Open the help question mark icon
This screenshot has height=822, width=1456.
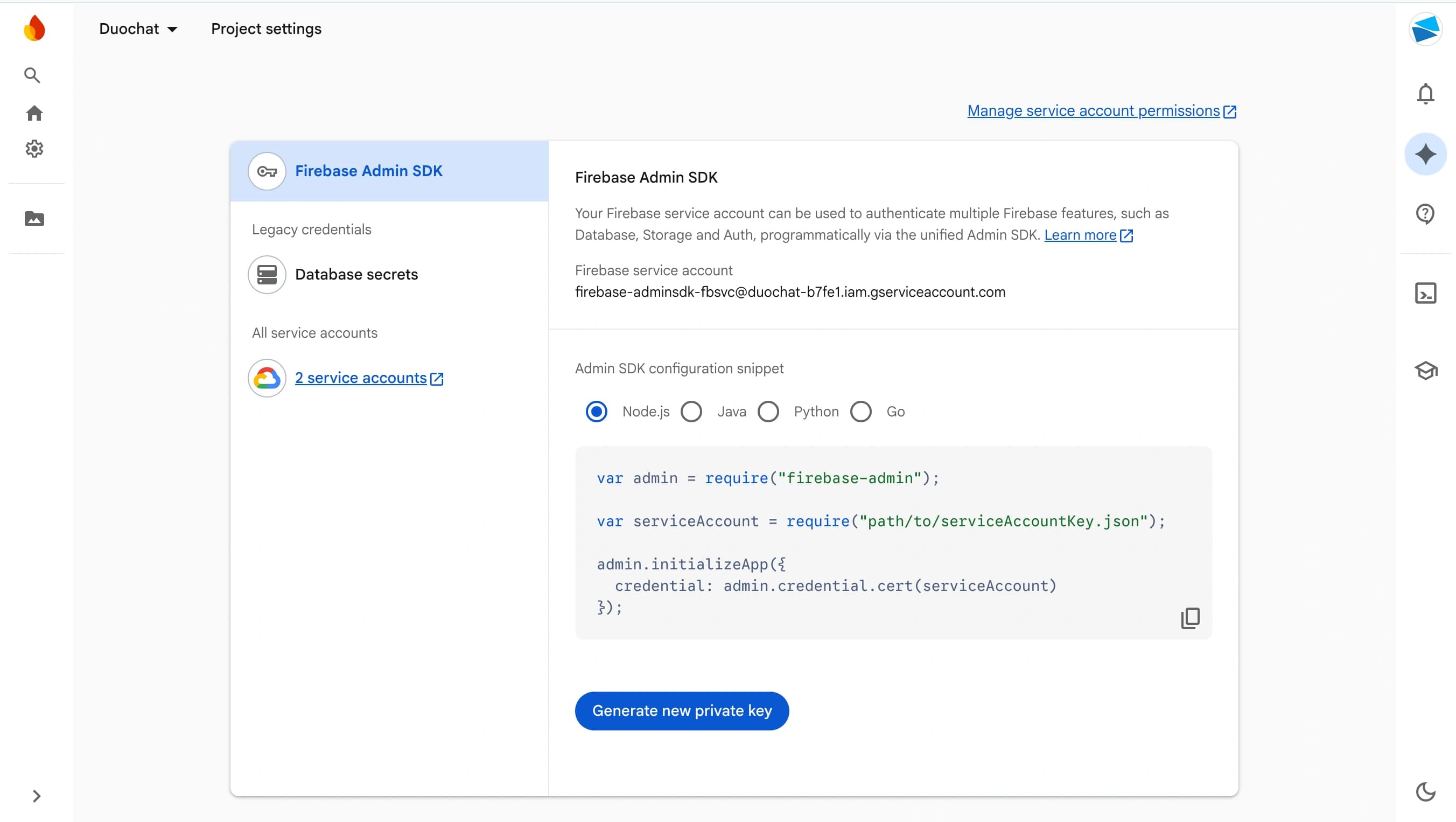(x=1425, y=214)
